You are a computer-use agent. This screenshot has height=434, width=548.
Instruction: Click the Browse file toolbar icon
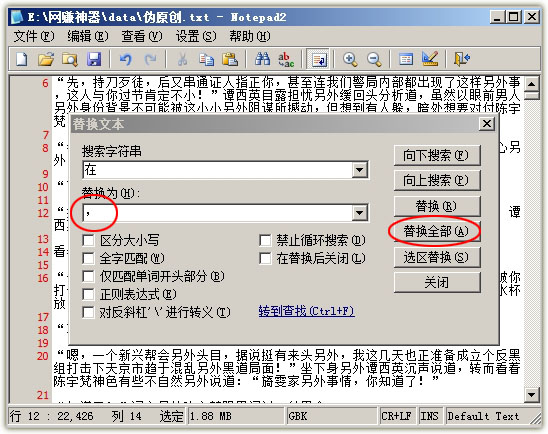(70, 59)
